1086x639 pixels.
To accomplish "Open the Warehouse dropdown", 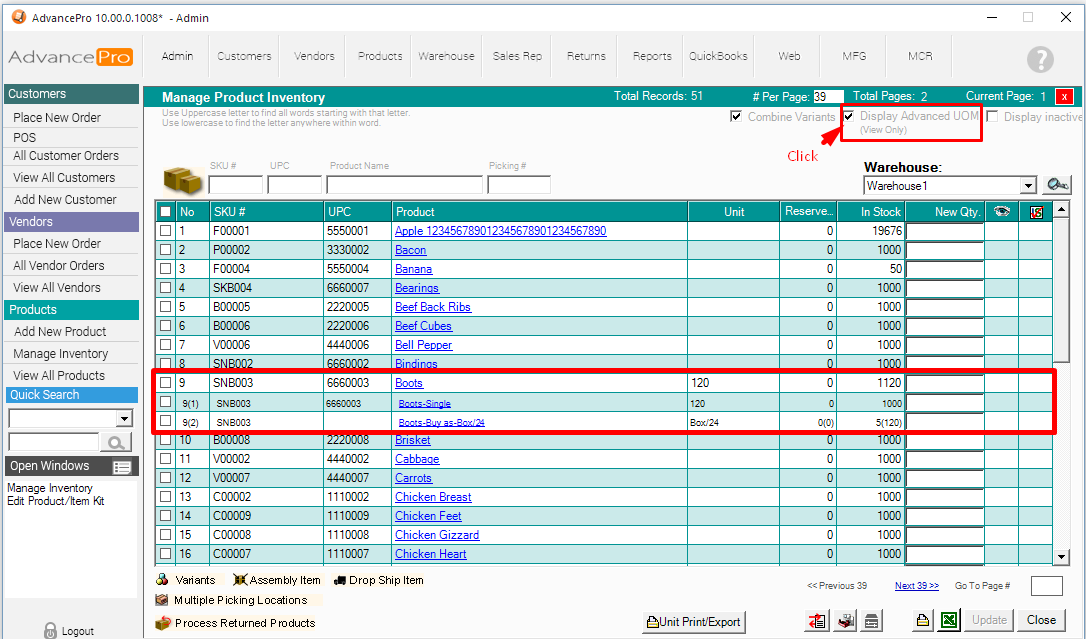I will click(x=1028, y=186).
